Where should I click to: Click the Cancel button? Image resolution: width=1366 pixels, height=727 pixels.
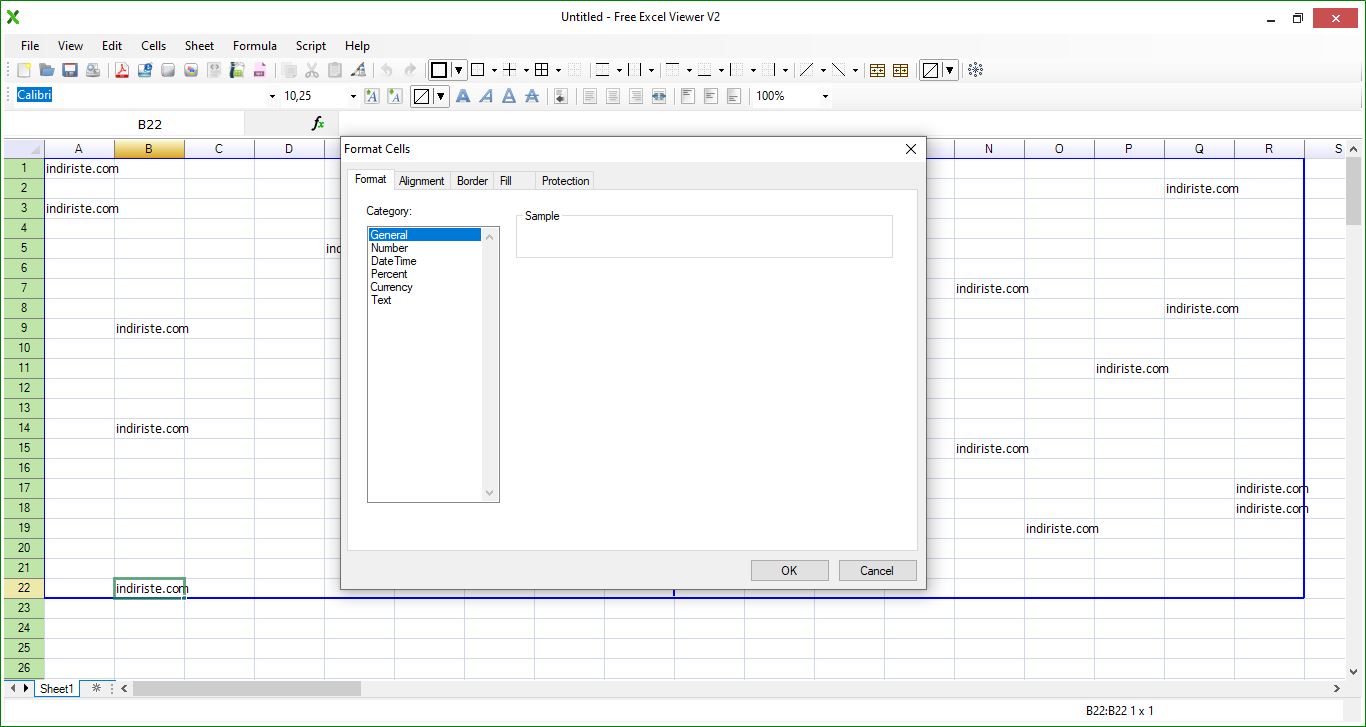(x=877, y=570)
